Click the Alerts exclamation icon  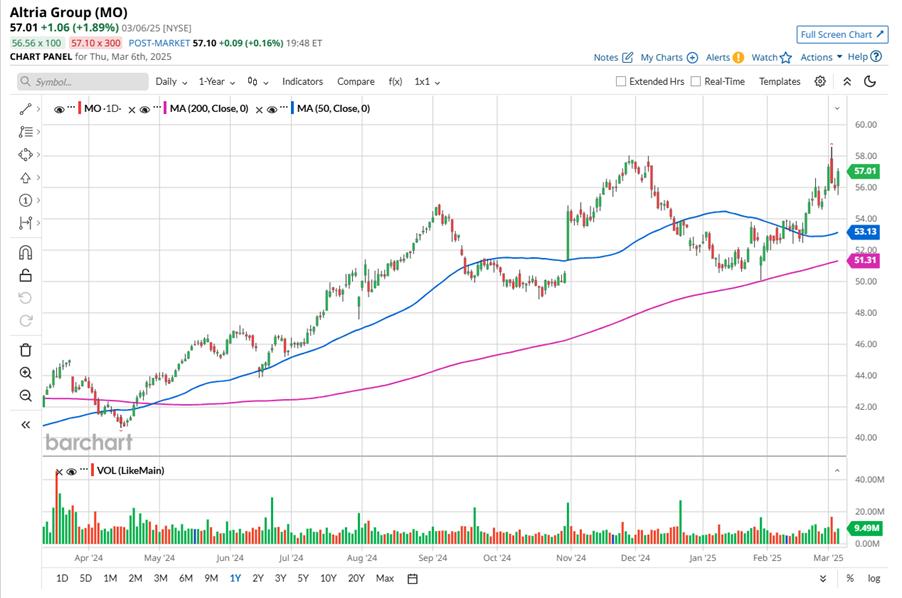pos(738,58)
